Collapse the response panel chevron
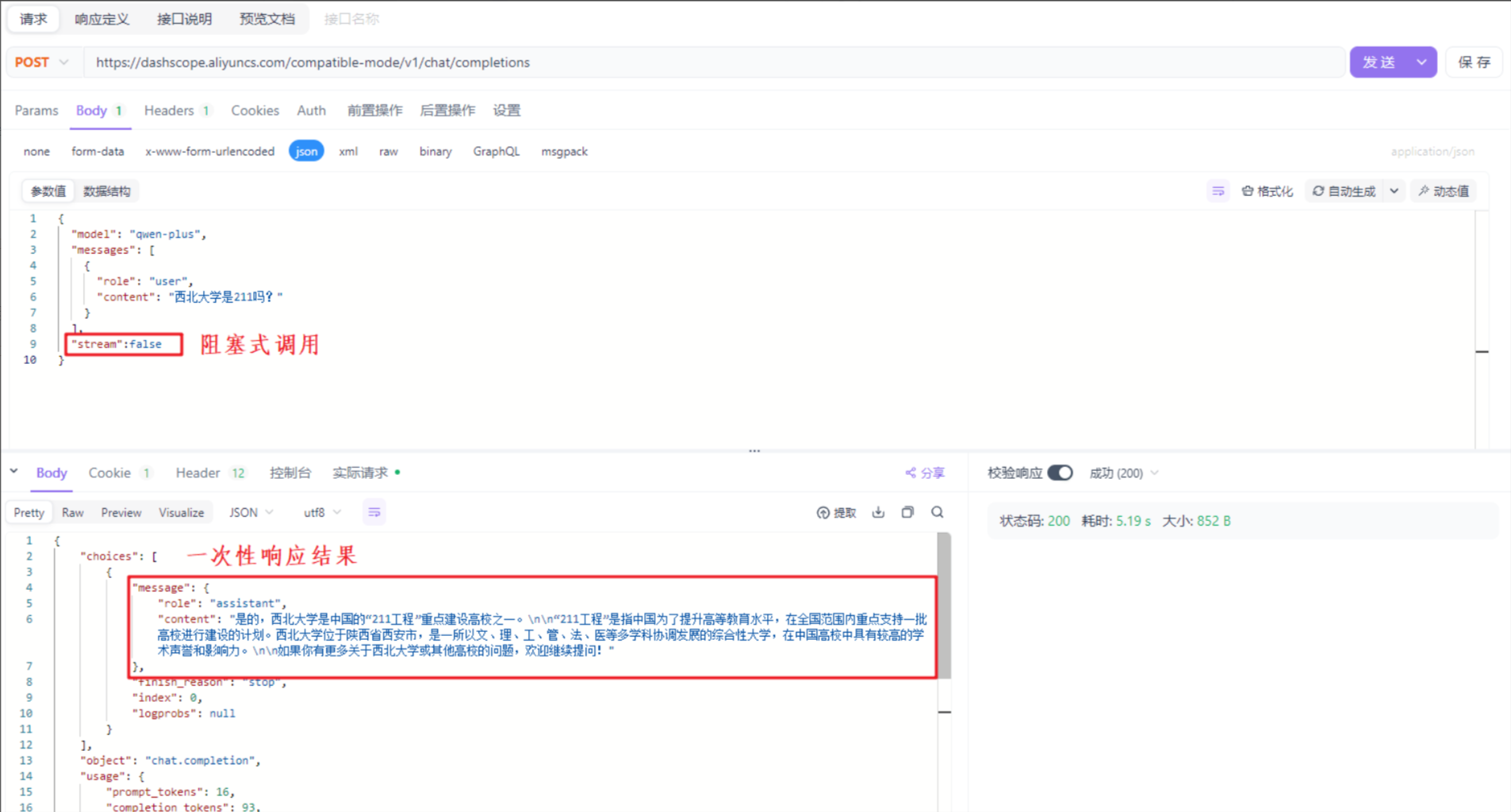Image resolution: width=1511 pixels, height=812 pixels. click(14, 471)
